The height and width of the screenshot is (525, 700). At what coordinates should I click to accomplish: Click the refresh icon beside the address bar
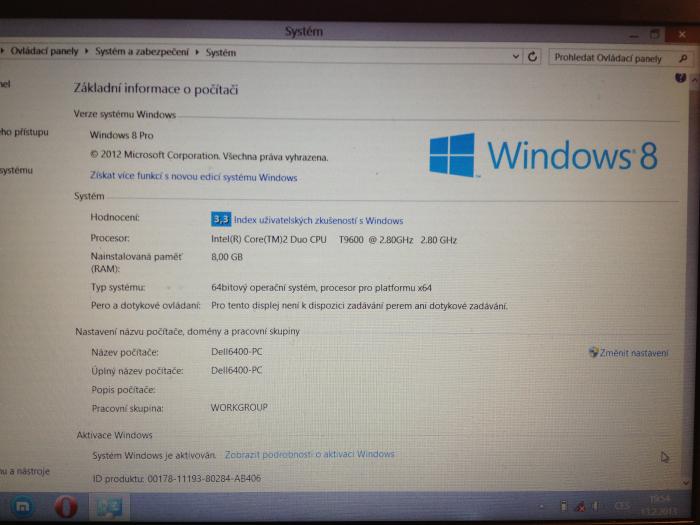(x=533, y=58)
